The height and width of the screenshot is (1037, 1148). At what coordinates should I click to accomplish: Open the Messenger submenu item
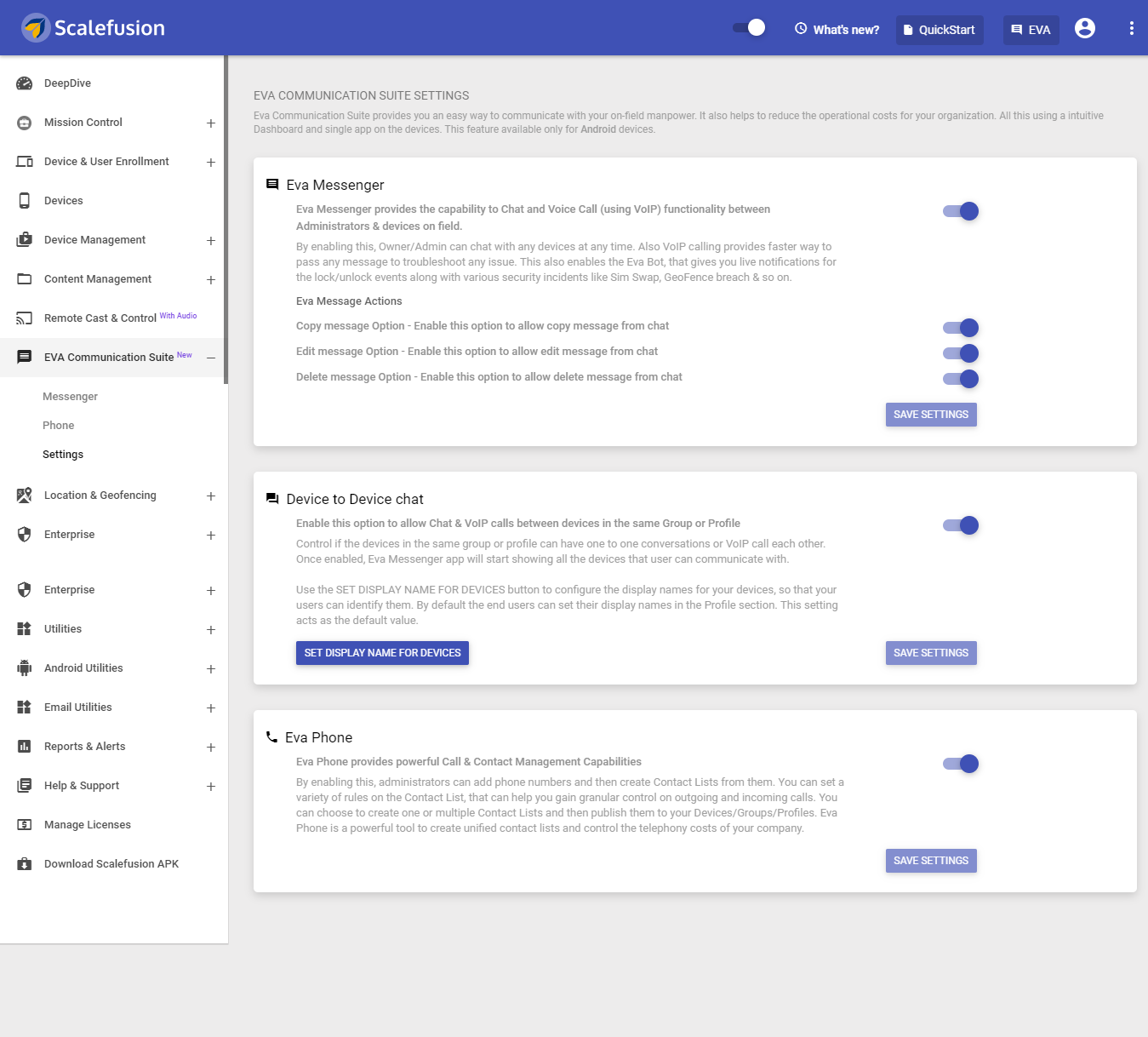(x=70, y=397)
